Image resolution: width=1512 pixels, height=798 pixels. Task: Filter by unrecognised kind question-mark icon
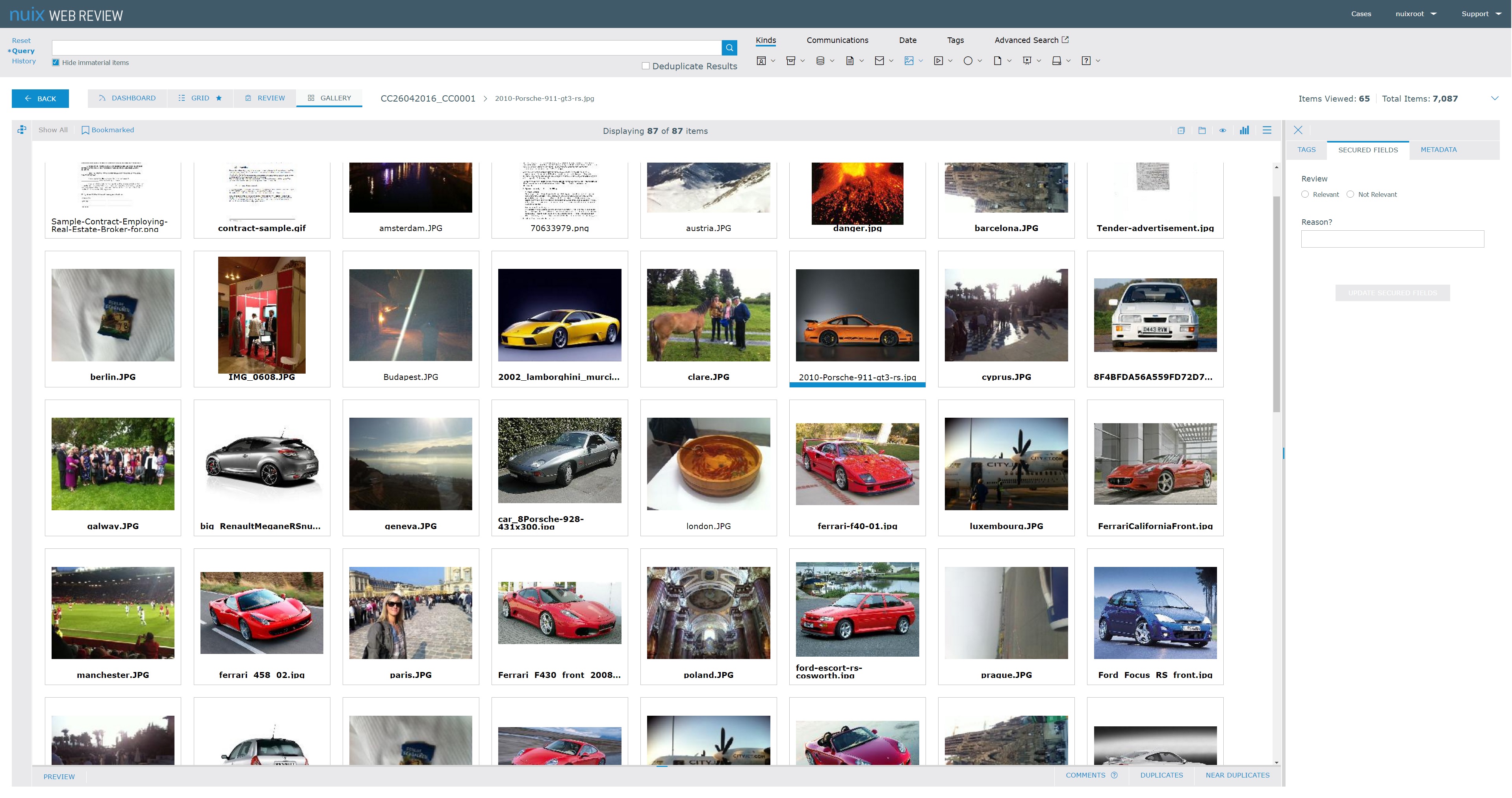click(x=1086, y=61)
